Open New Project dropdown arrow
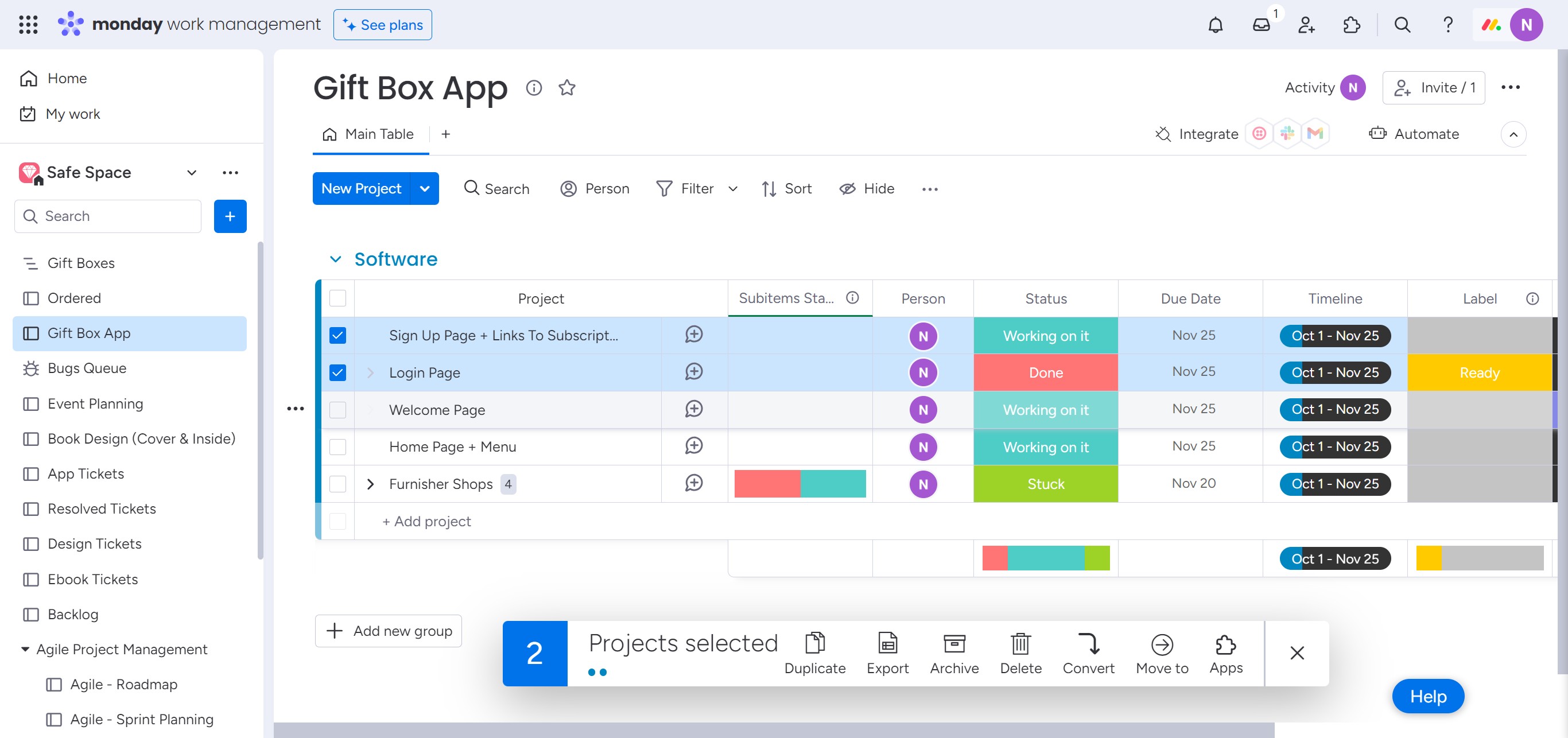Image resolution: width=1568 pixels, height=738 pixels. (x=425, y=189)
